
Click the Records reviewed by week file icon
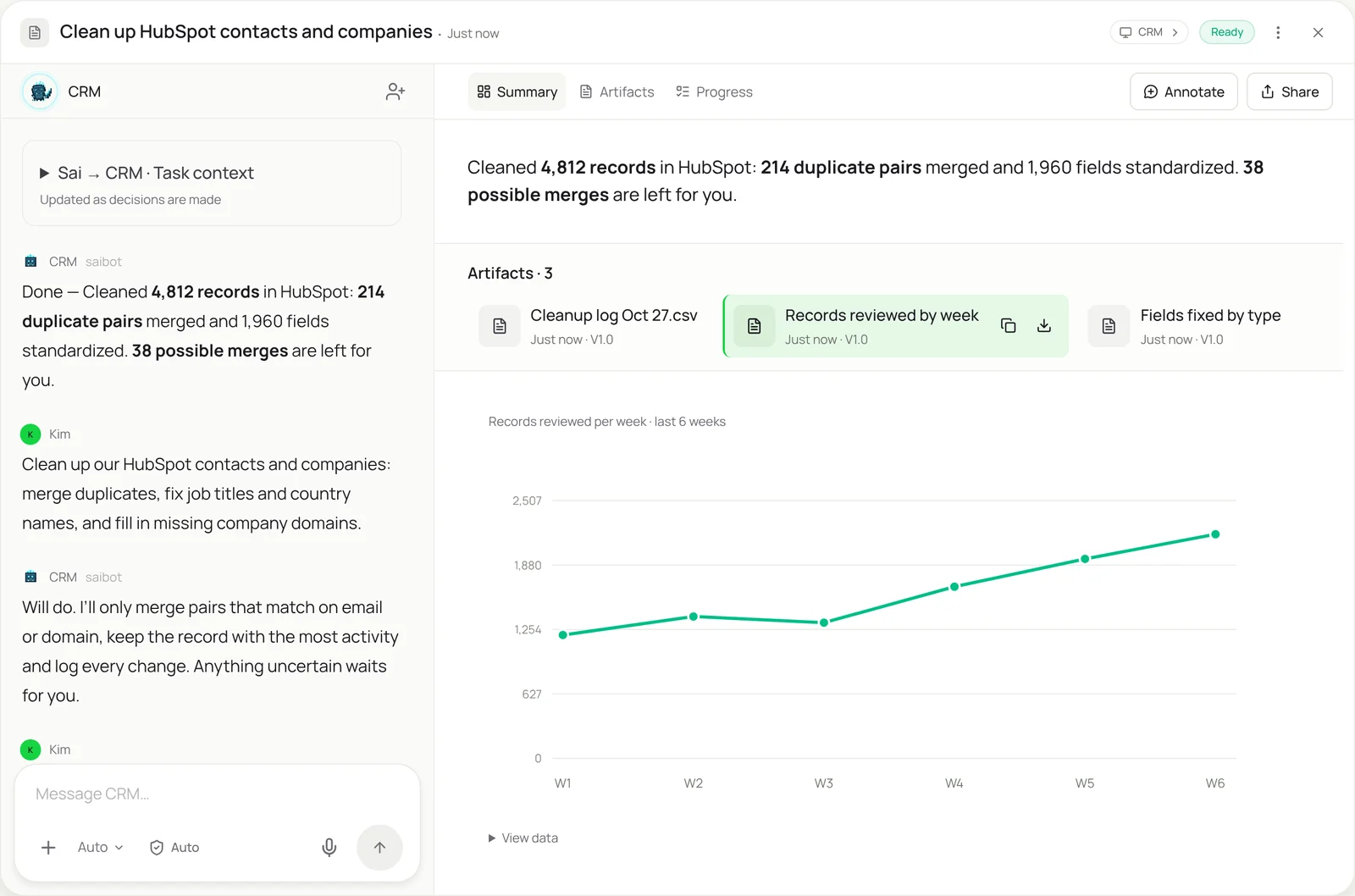tap(754, 326)
